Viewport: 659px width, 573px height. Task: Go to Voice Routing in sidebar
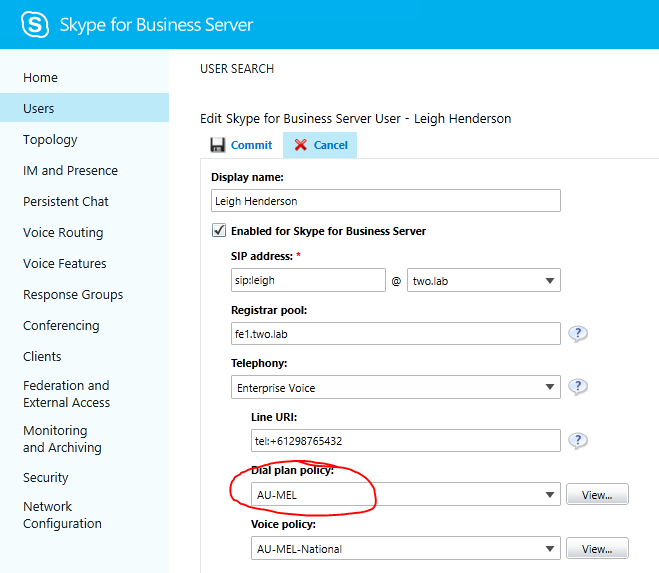63,232
